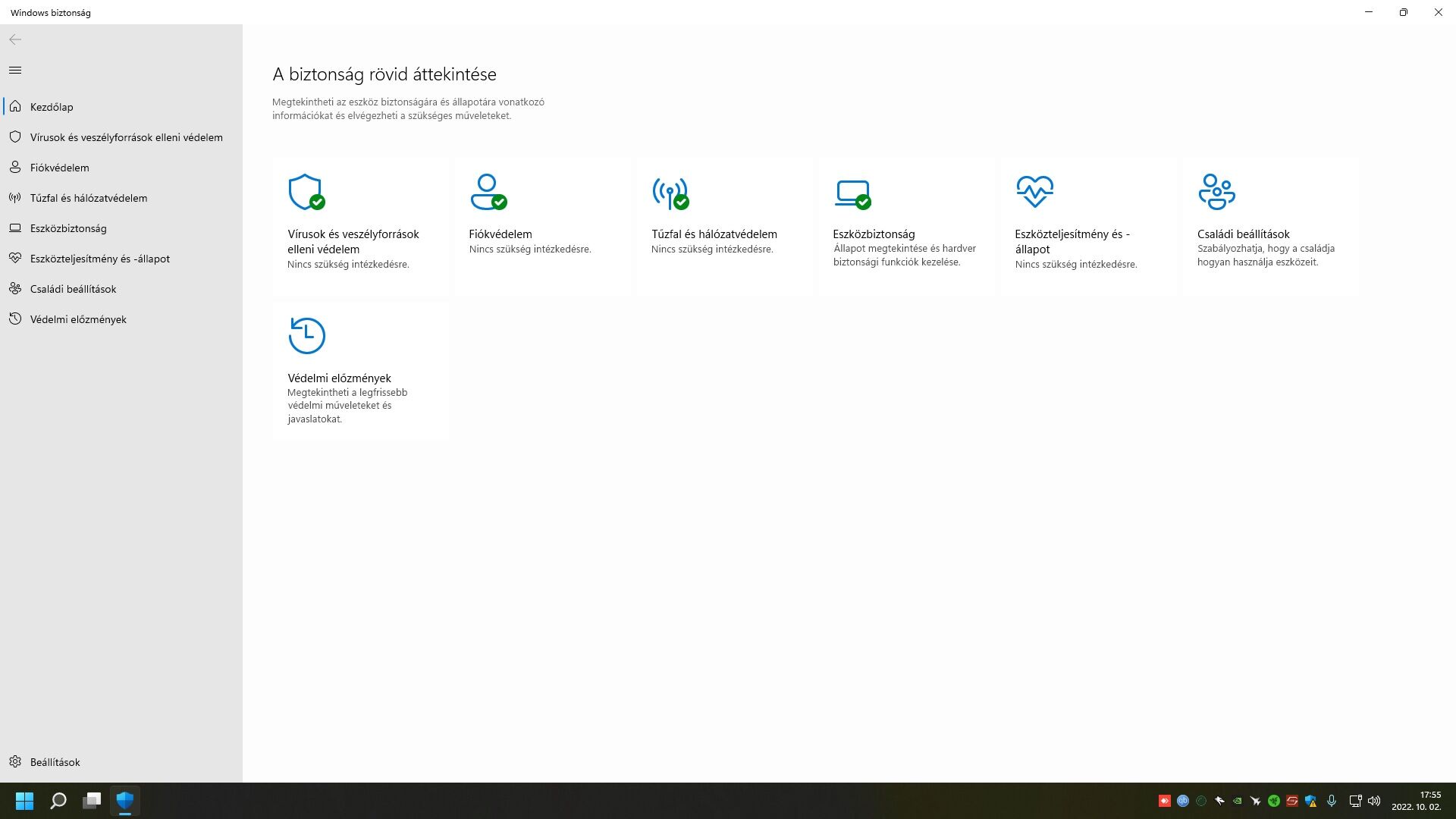This screenshot has width=1456, height=819.
Task: Click 'Nincs szükség intézkedésre.' under Tűzfal és hálózatvédelem tile
Action: 712,249
